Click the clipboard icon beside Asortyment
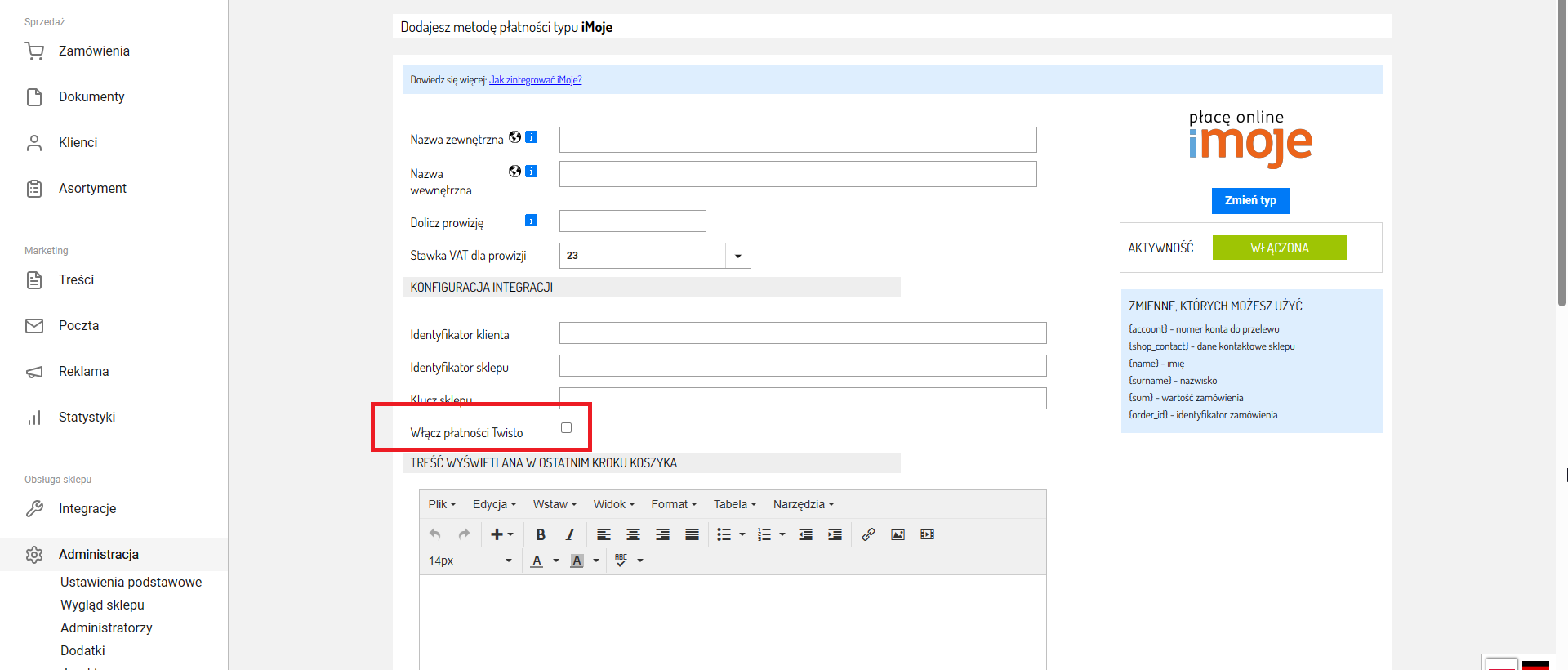 click(x=34, y=189)
